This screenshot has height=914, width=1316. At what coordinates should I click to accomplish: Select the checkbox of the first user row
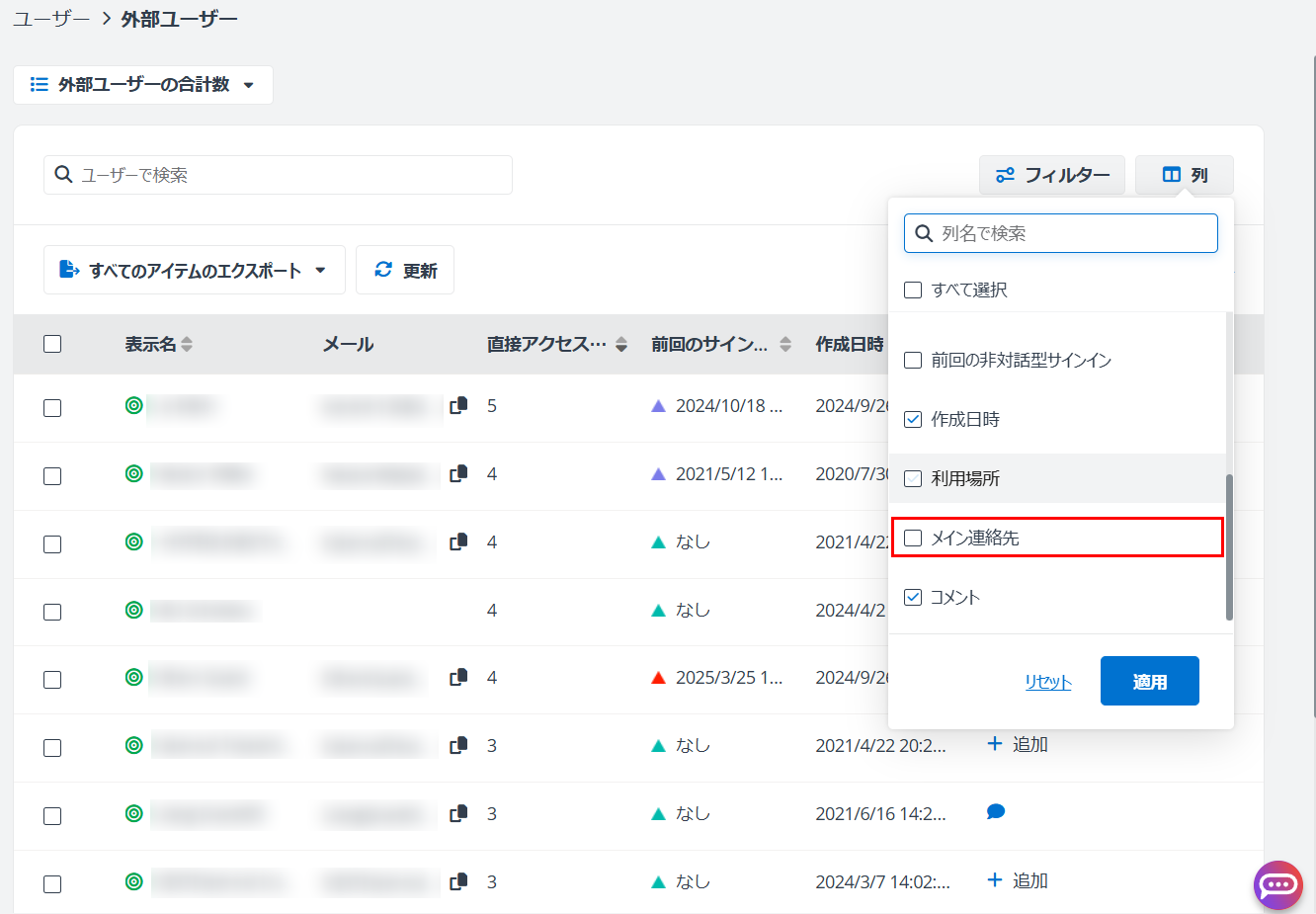[52, 408]
